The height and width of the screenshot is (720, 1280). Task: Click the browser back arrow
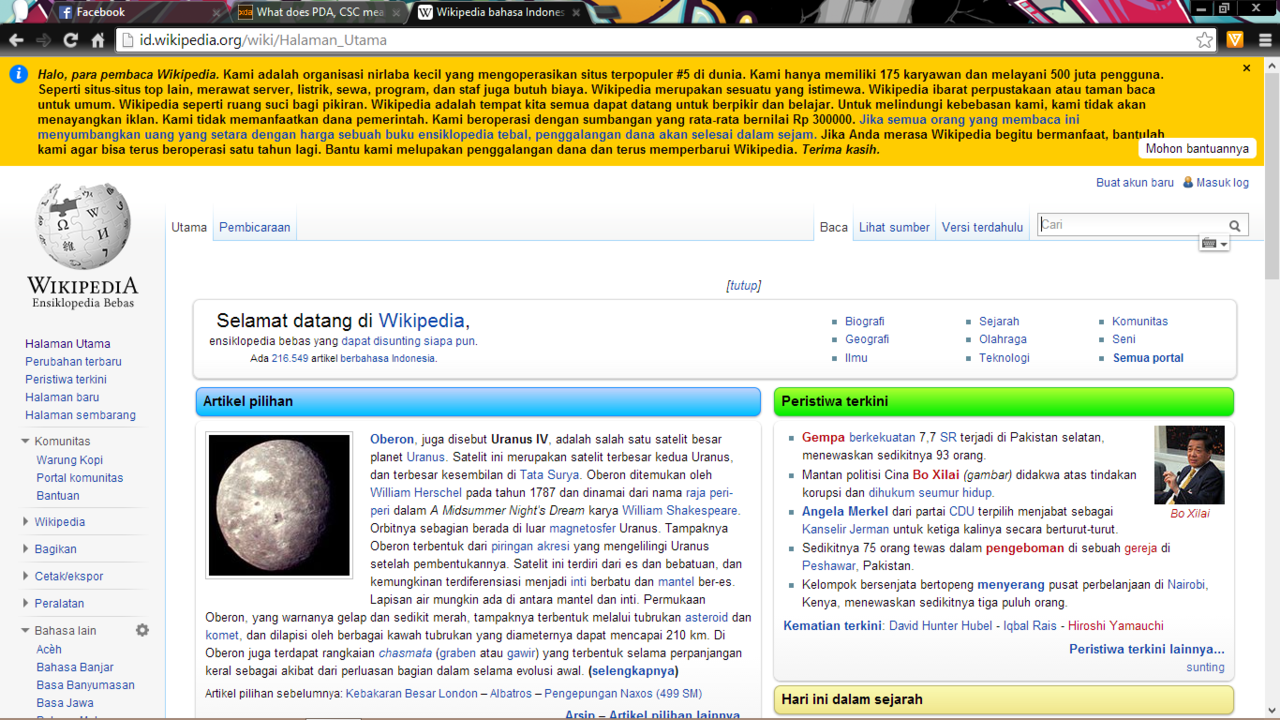(16, 40)
